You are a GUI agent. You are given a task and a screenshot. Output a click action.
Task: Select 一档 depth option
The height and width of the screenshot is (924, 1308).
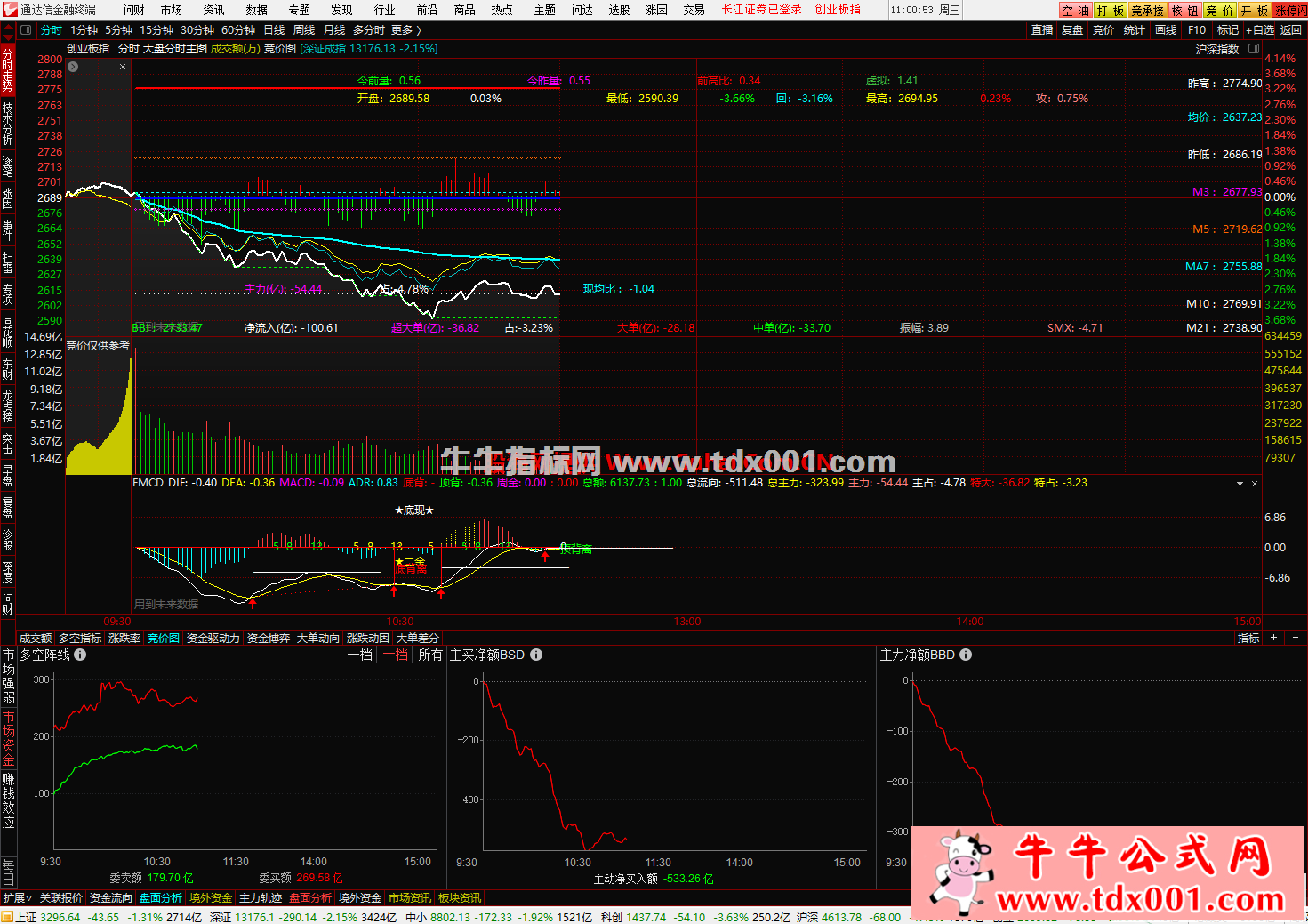(360, 655)
